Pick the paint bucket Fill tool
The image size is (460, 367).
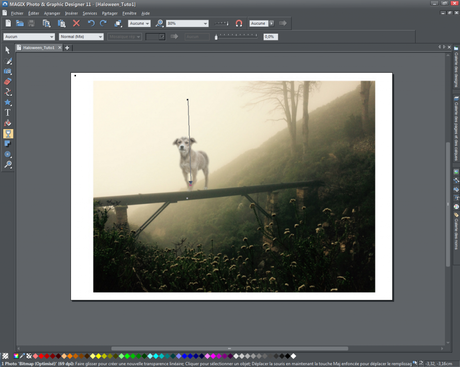pyautogui.click(x=8, y=123)
